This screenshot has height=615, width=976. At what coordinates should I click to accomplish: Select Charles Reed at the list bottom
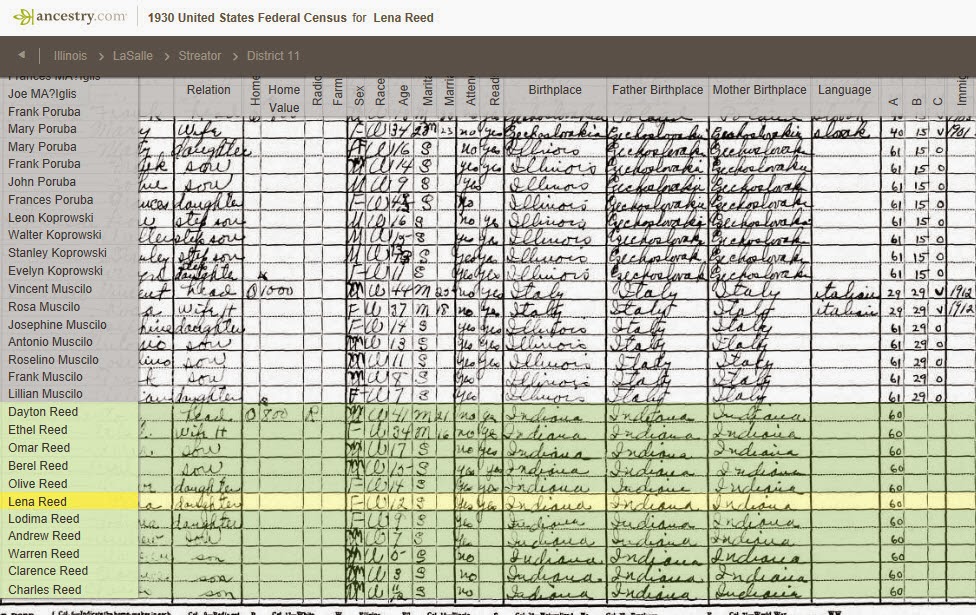(x=45, y=589)
